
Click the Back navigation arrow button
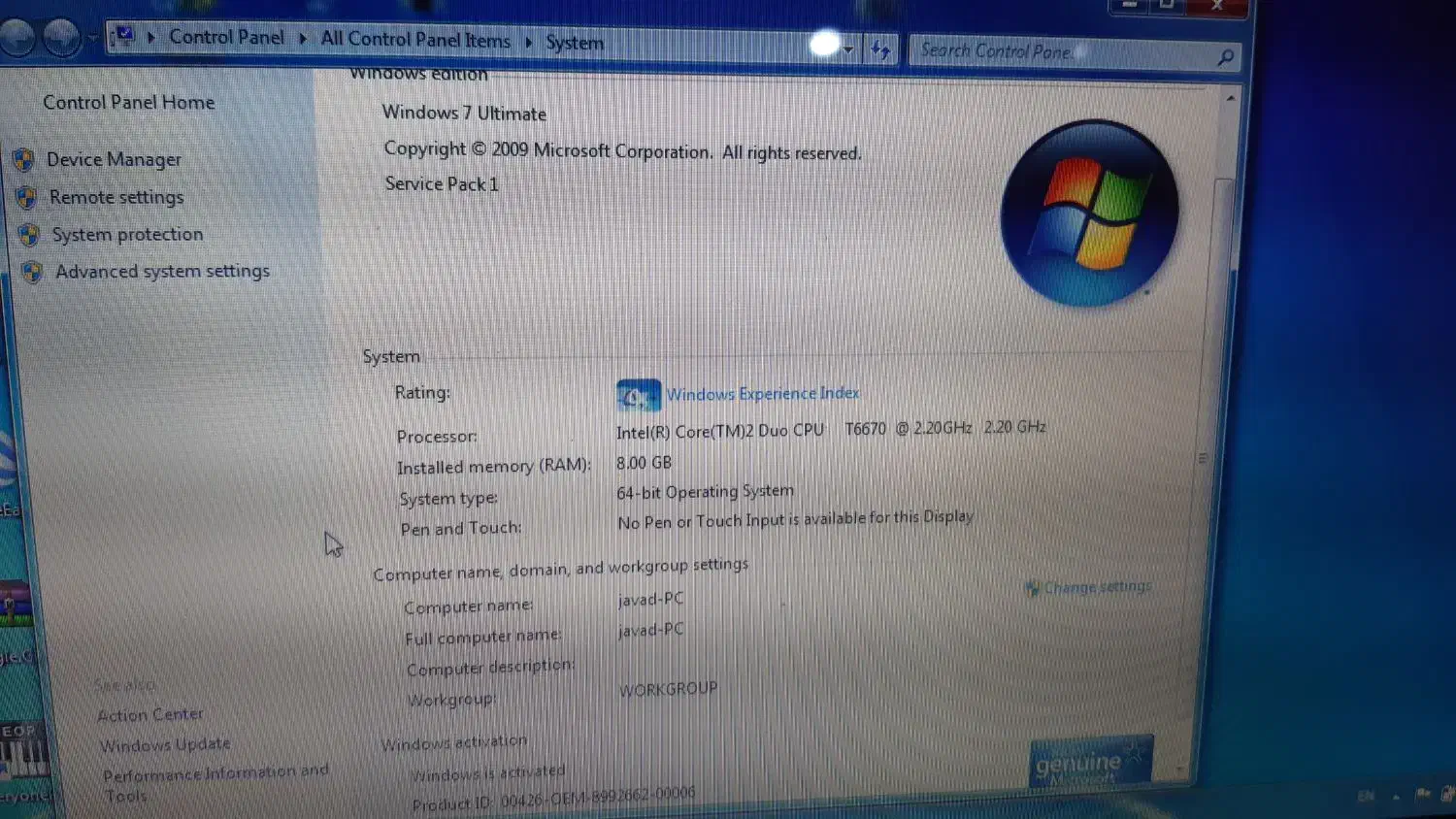coord(17,38)
